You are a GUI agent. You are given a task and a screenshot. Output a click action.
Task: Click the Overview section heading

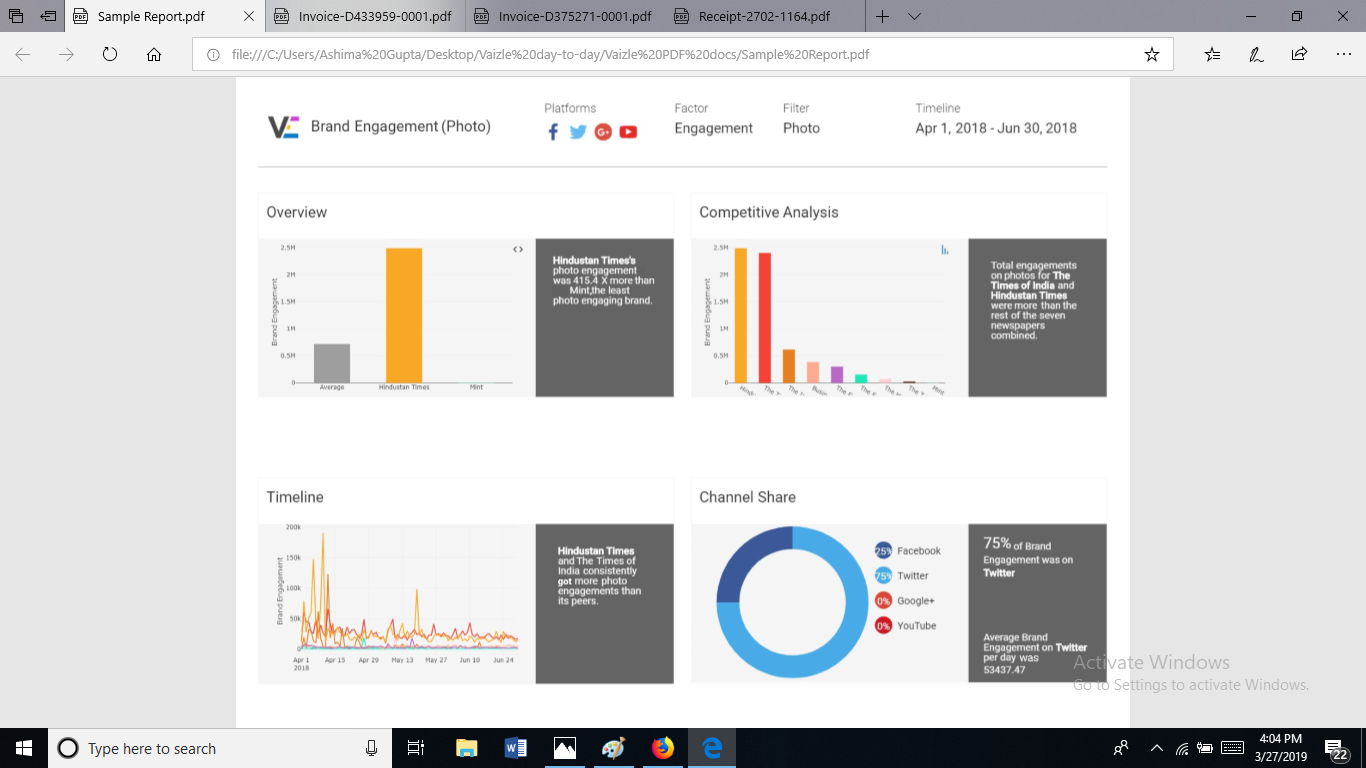tap(297, 212)
